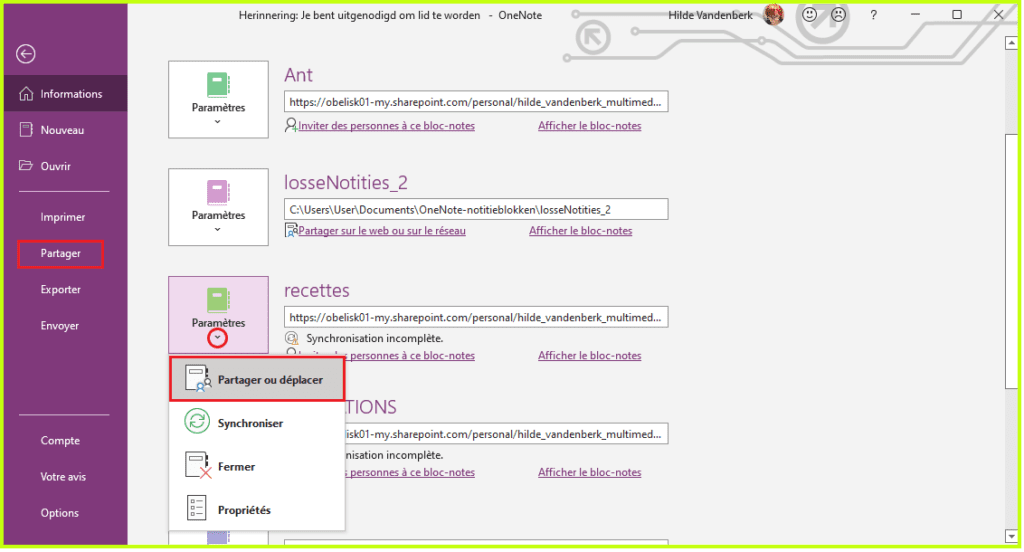The image size is (1024, 552).
Task: Open Compte in the sidebar
Action: [x=60, y=440]
